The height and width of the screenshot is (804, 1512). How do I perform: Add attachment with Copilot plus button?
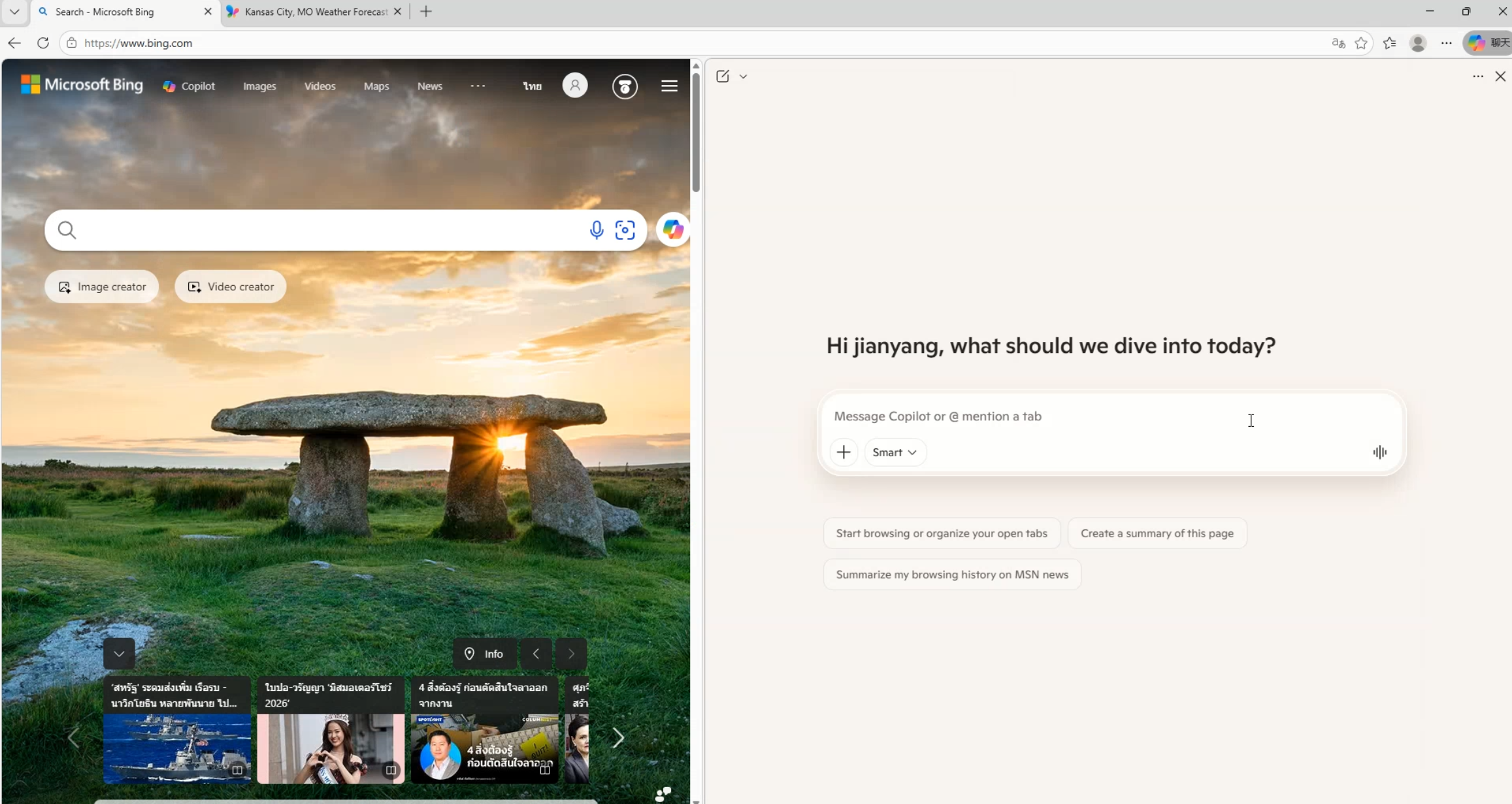coord(844,452)
